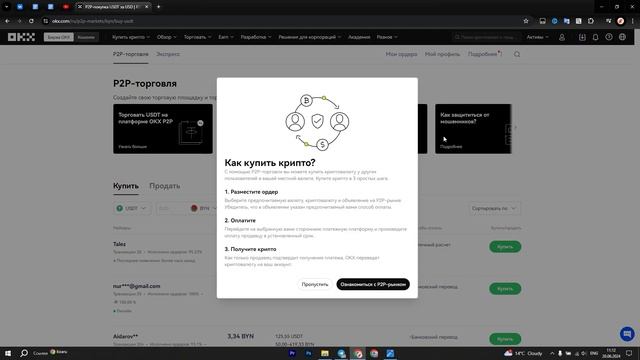
Task: Expand the Обзор header menu
Action: (167, 37)
